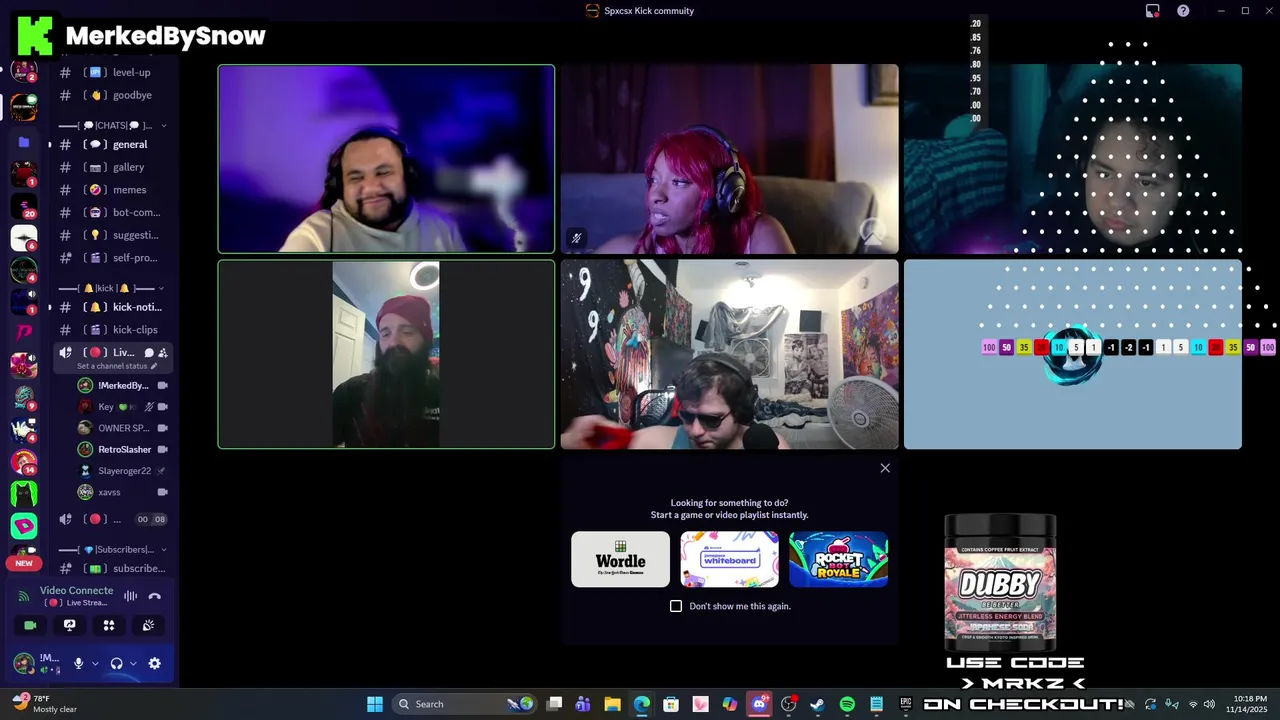The image size is (1280, 720).
Task: Open the gallery channel
Action: coord(114,167)
